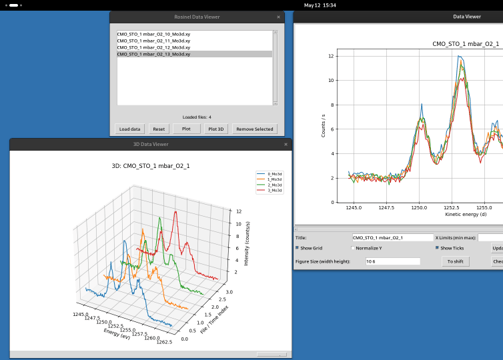This screenshot has height=360, width=503.
Task: Click the Counts / s axis label
Action: [x=323, y=126]
